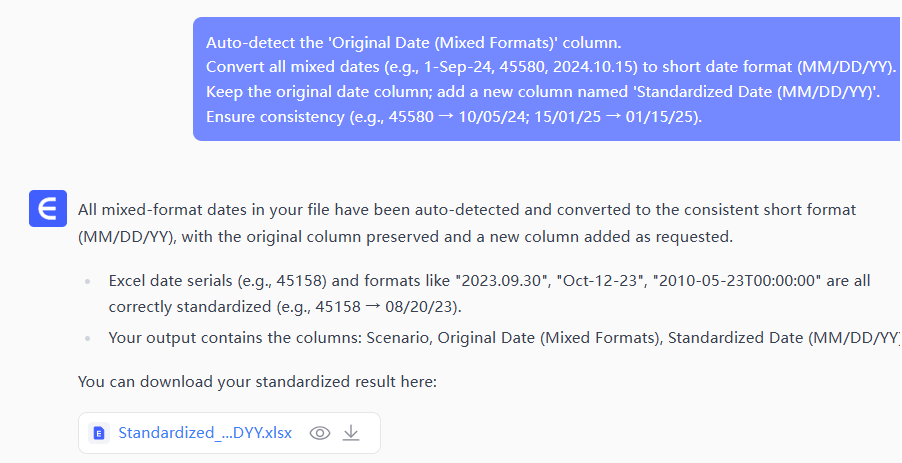The height and width of the screenshot is (463, 902).
Task: Click the 'Convert all mixed dates' line
Action: 550,67
